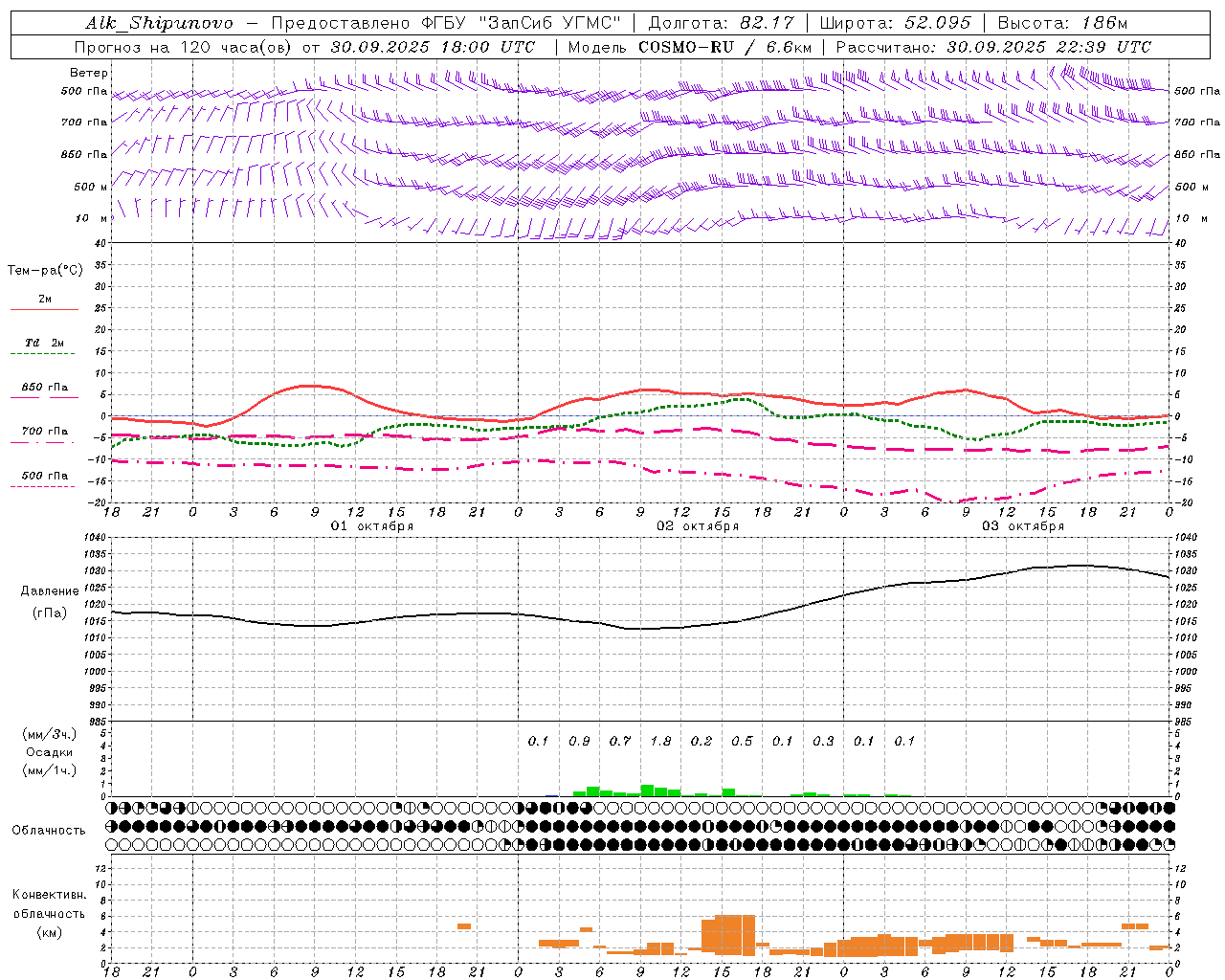
Task: Click the provider text "ЗапСиб УГМС"
Action: [x=551, y=23]
